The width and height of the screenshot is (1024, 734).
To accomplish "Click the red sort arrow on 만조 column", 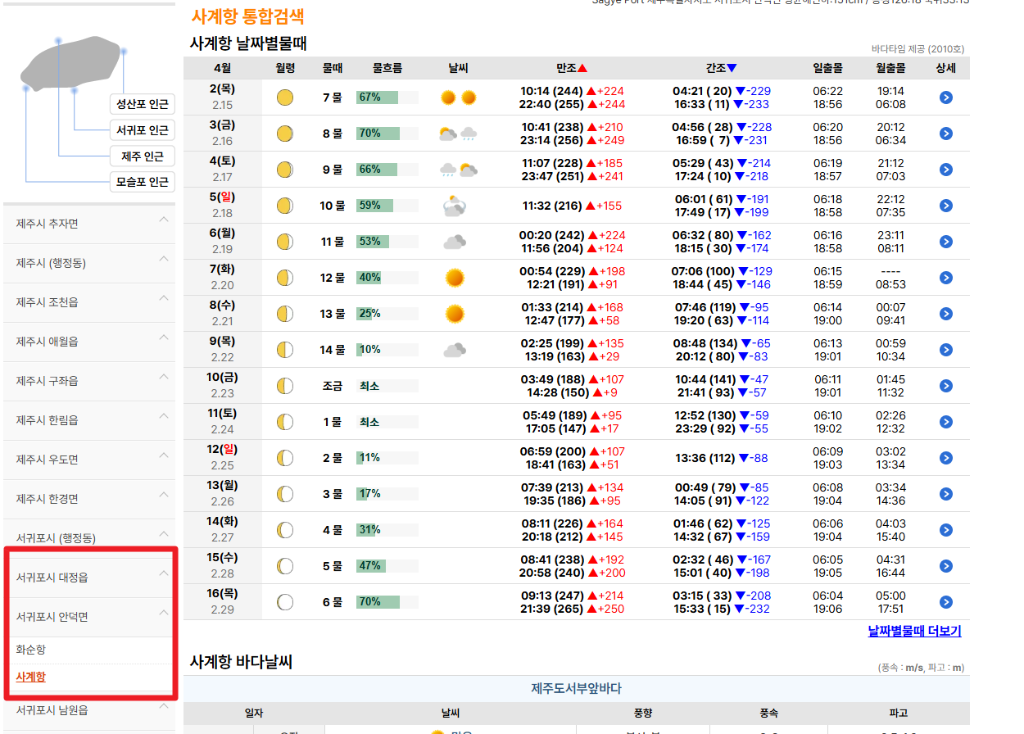I will 584,67.
